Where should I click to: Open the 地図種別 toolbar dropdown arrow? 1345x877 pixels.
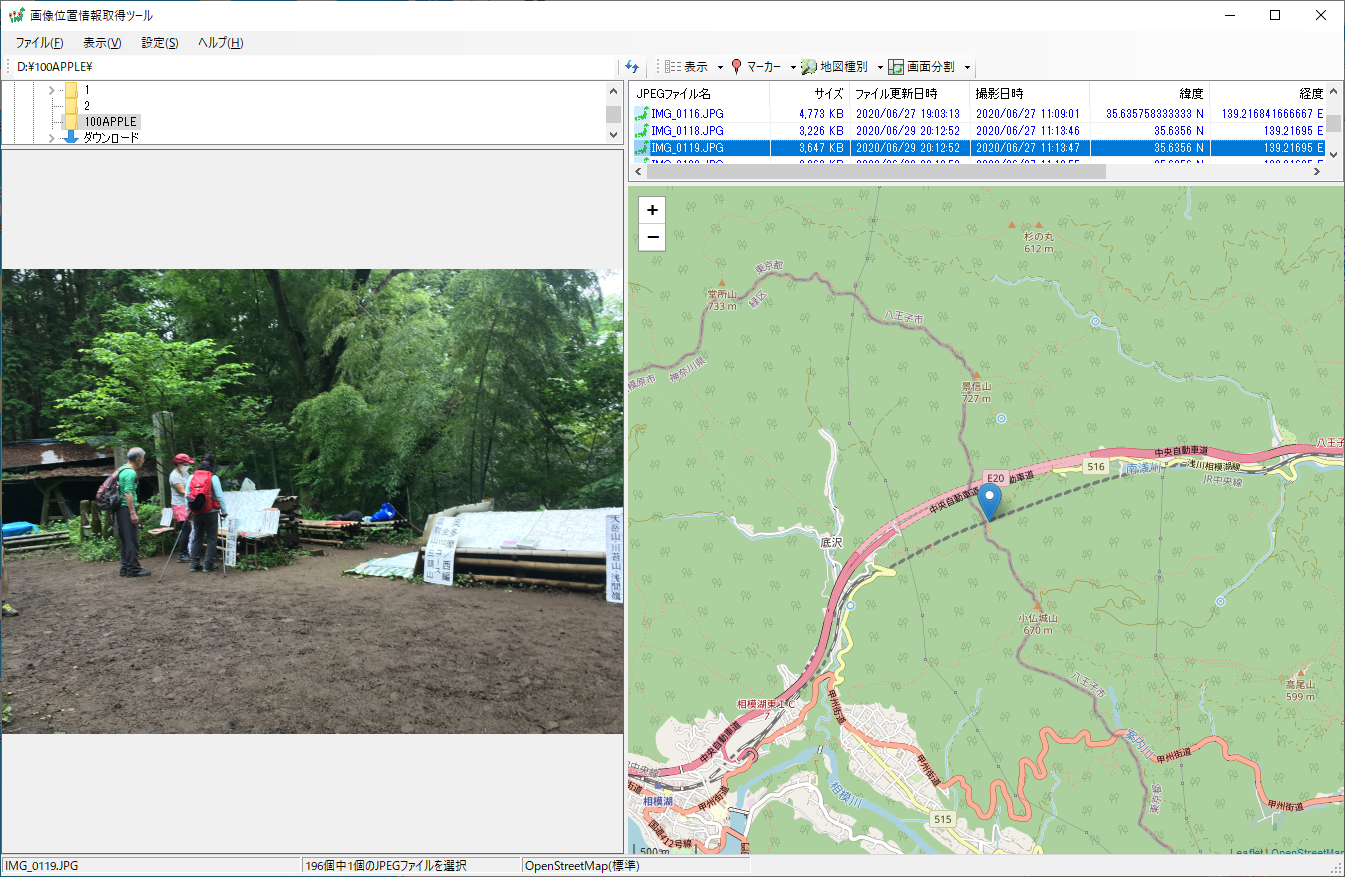(x=880, y=68)
